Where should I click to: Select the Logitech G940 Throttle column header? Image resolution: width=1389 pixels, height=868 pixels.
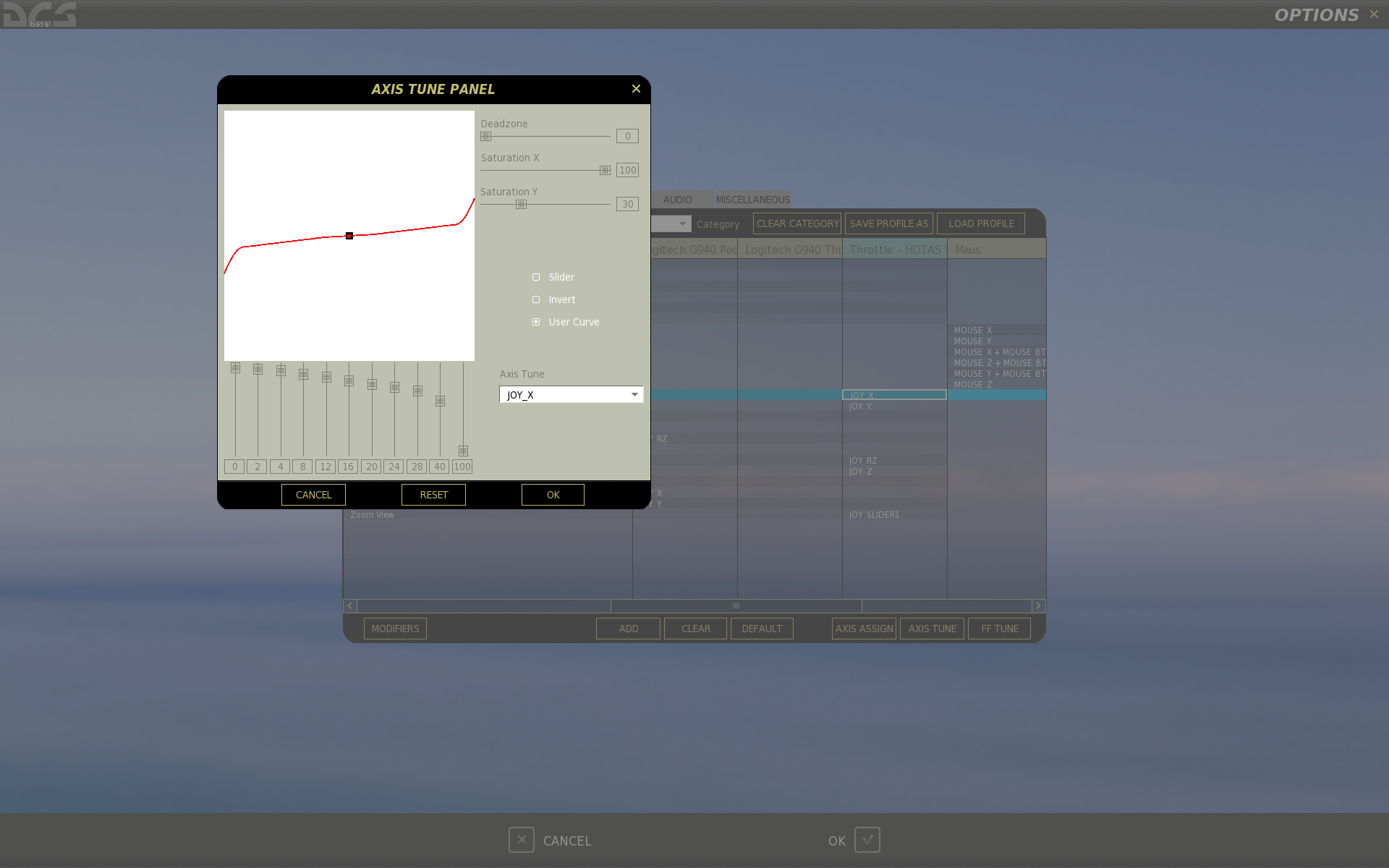point(790,250)
